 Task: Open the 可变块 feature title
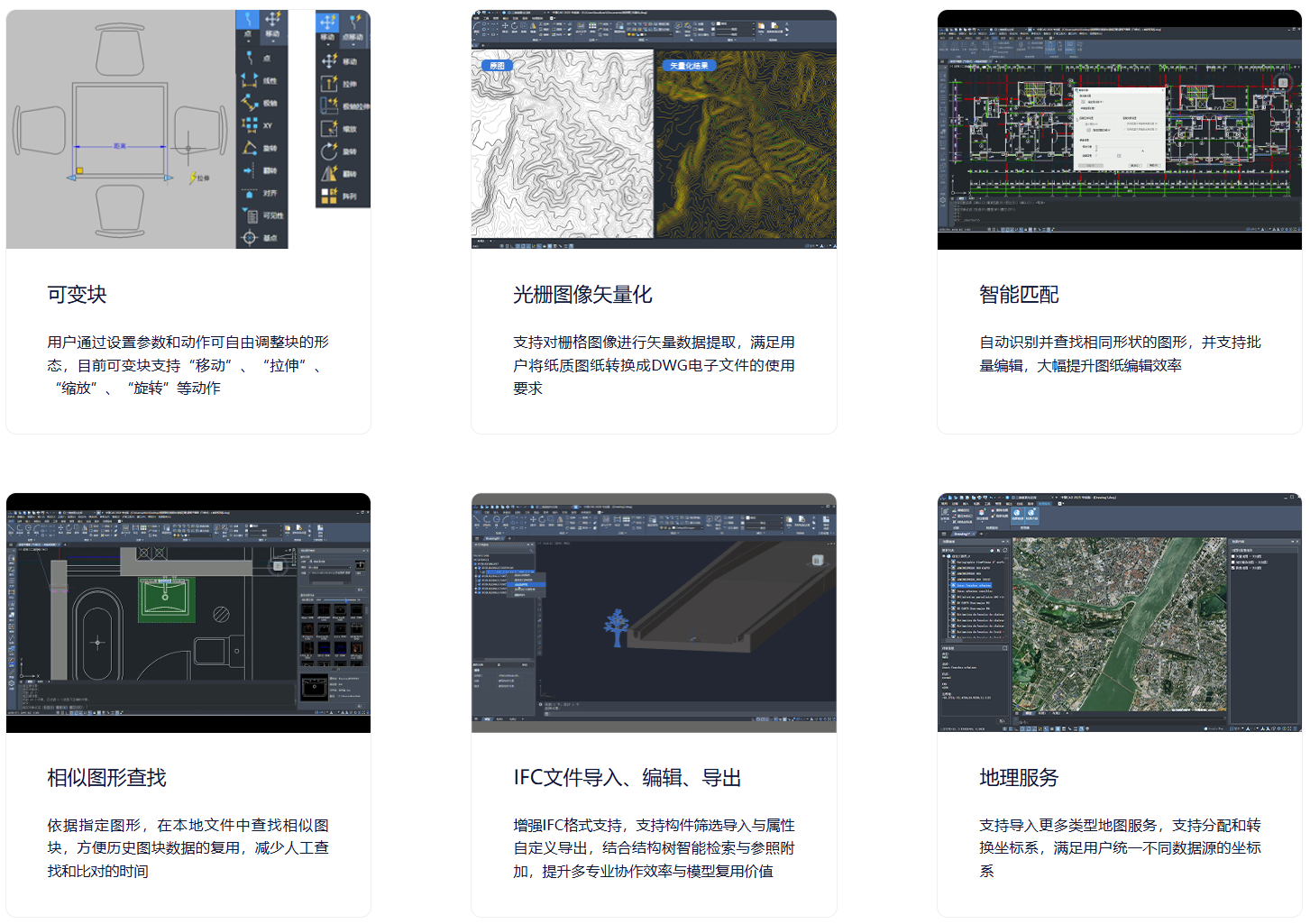click(77, 295)
